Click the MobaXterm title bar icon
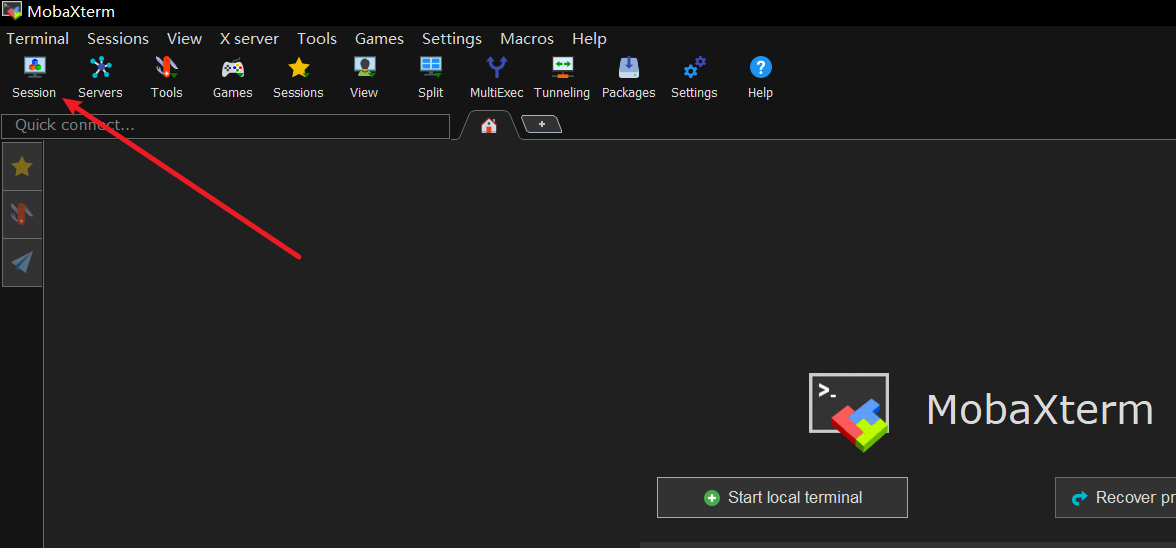 click(12, 11)
